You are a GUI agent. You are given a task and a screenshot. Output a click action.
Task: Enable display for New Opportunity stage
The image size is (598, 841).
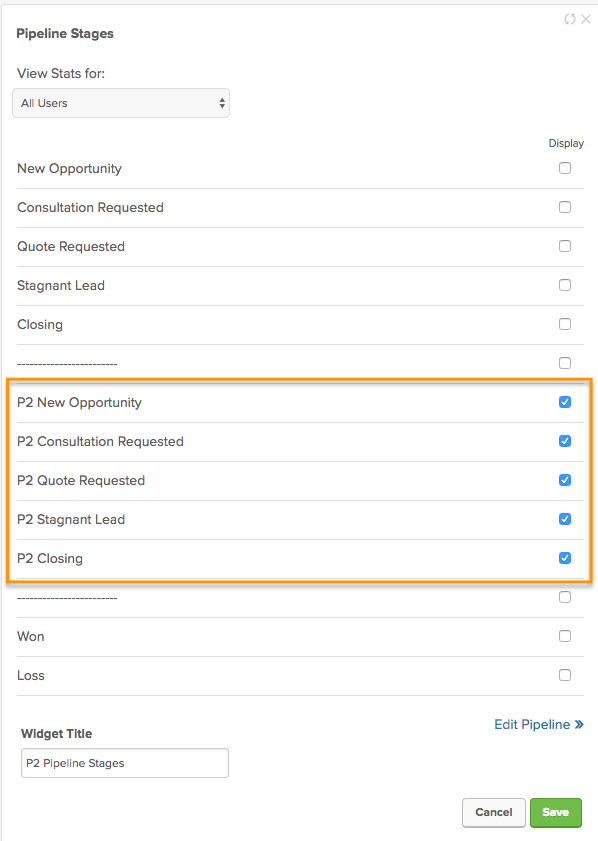pos(565,168)
